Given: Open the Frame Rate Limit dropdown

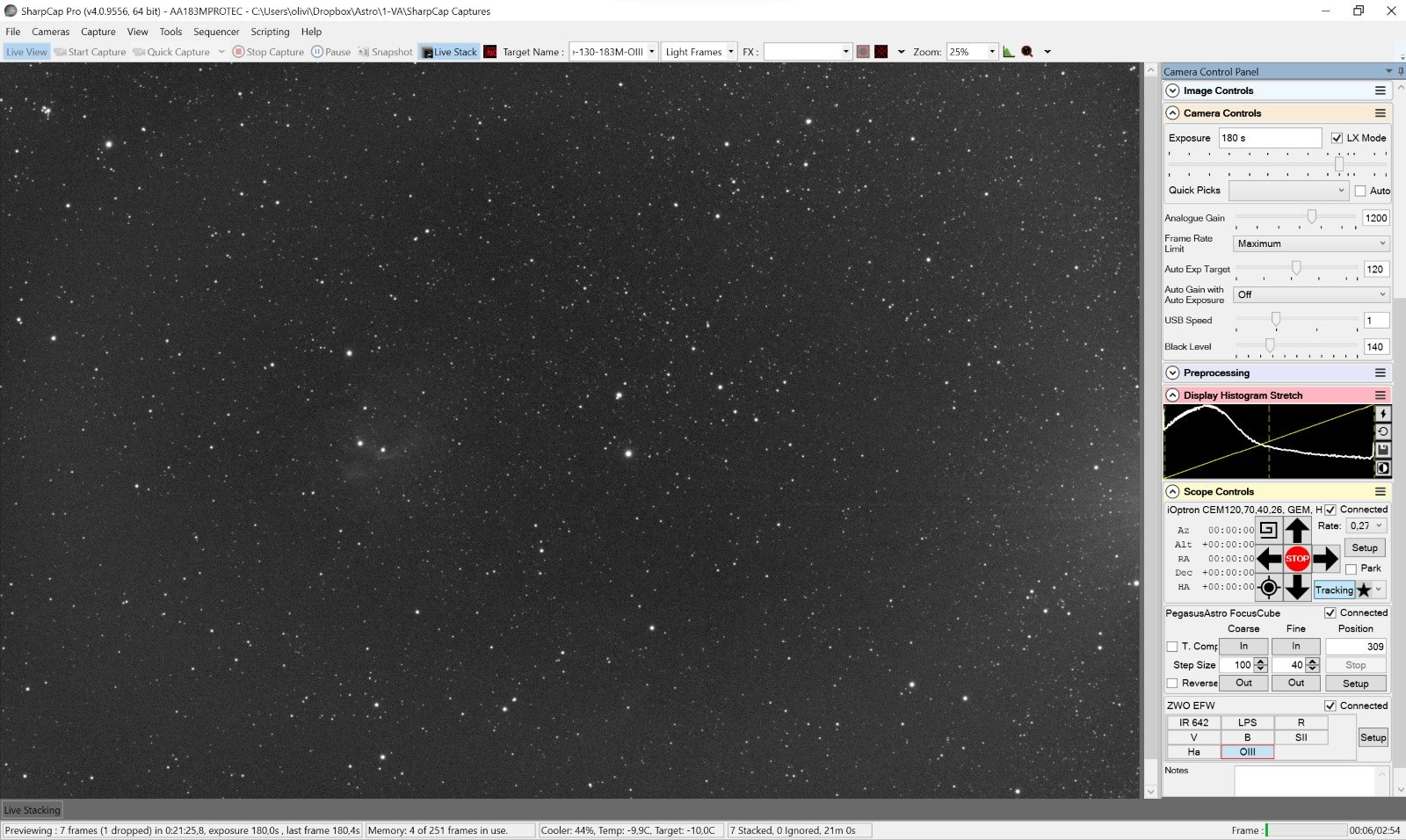Looking at the screenshot, I should point(1310,243).
